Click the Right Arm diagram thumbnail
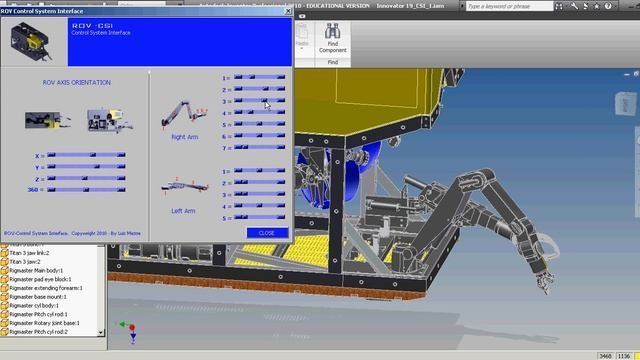This screenshot has width=640, height=360. [x=184, y=114]
